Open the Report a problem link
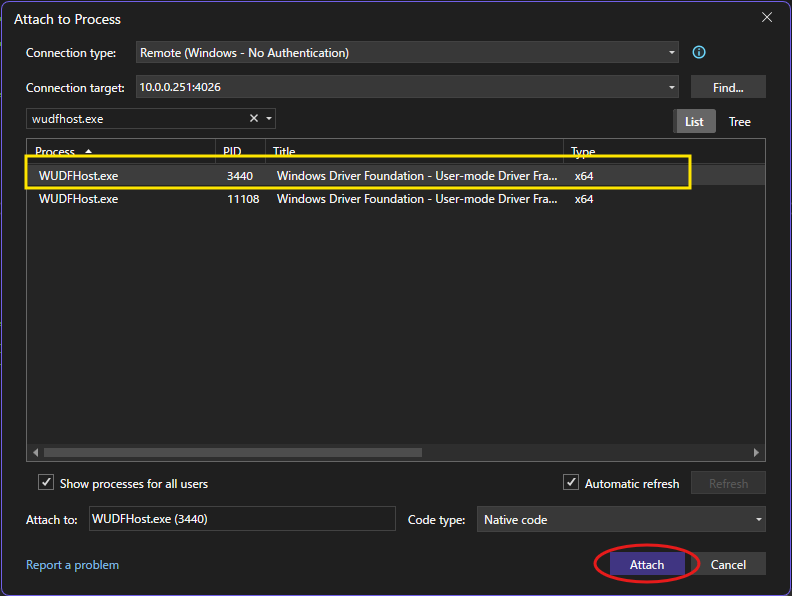The width and height of the screenshot is (792, 596). pyautogui.click(x=72, y=565)
